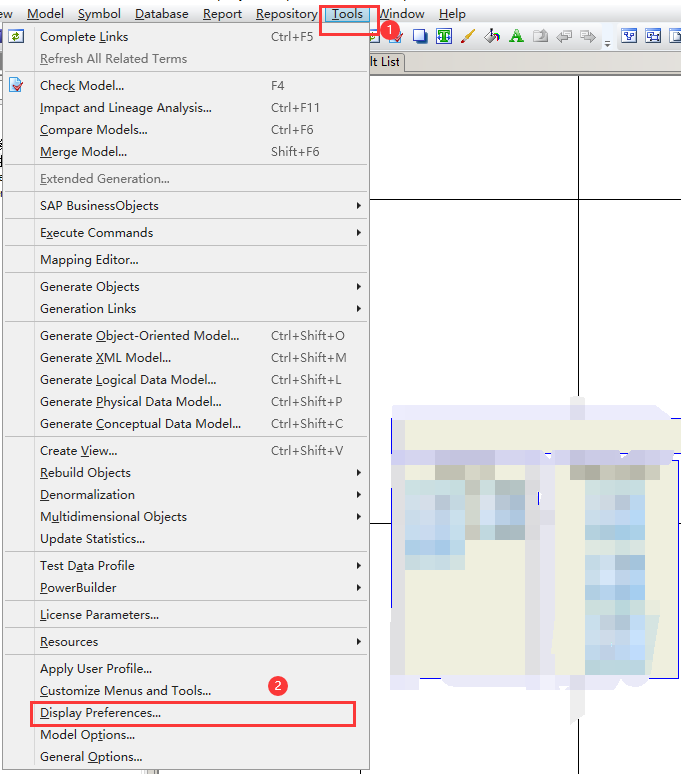This screenshot has height=774, width=681.
Task: Click Check Model document icon in menu
Action: 16,85
